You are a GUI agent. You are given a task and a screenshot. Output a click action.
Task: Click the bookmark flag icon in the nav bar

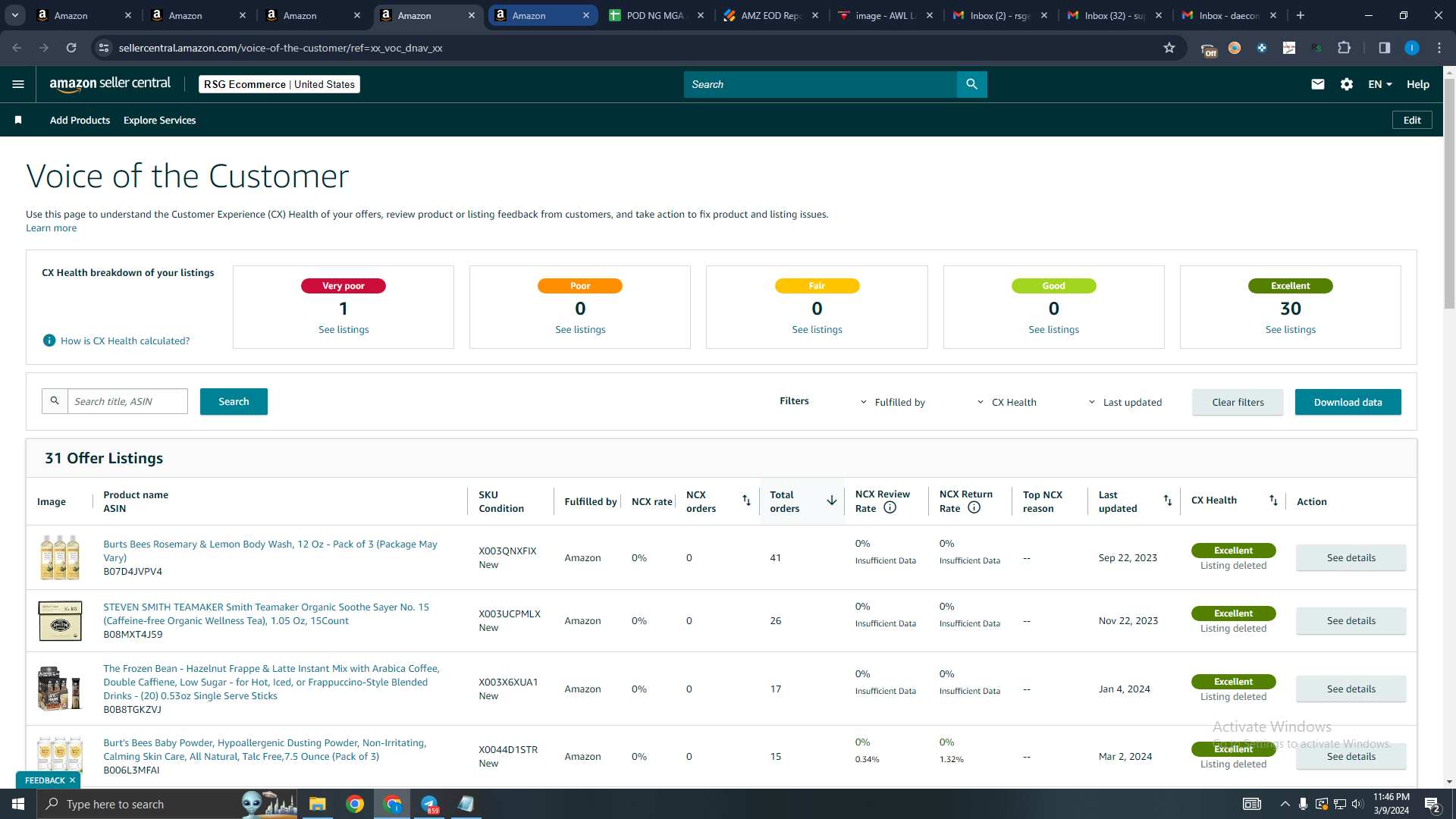pos(18,120)
